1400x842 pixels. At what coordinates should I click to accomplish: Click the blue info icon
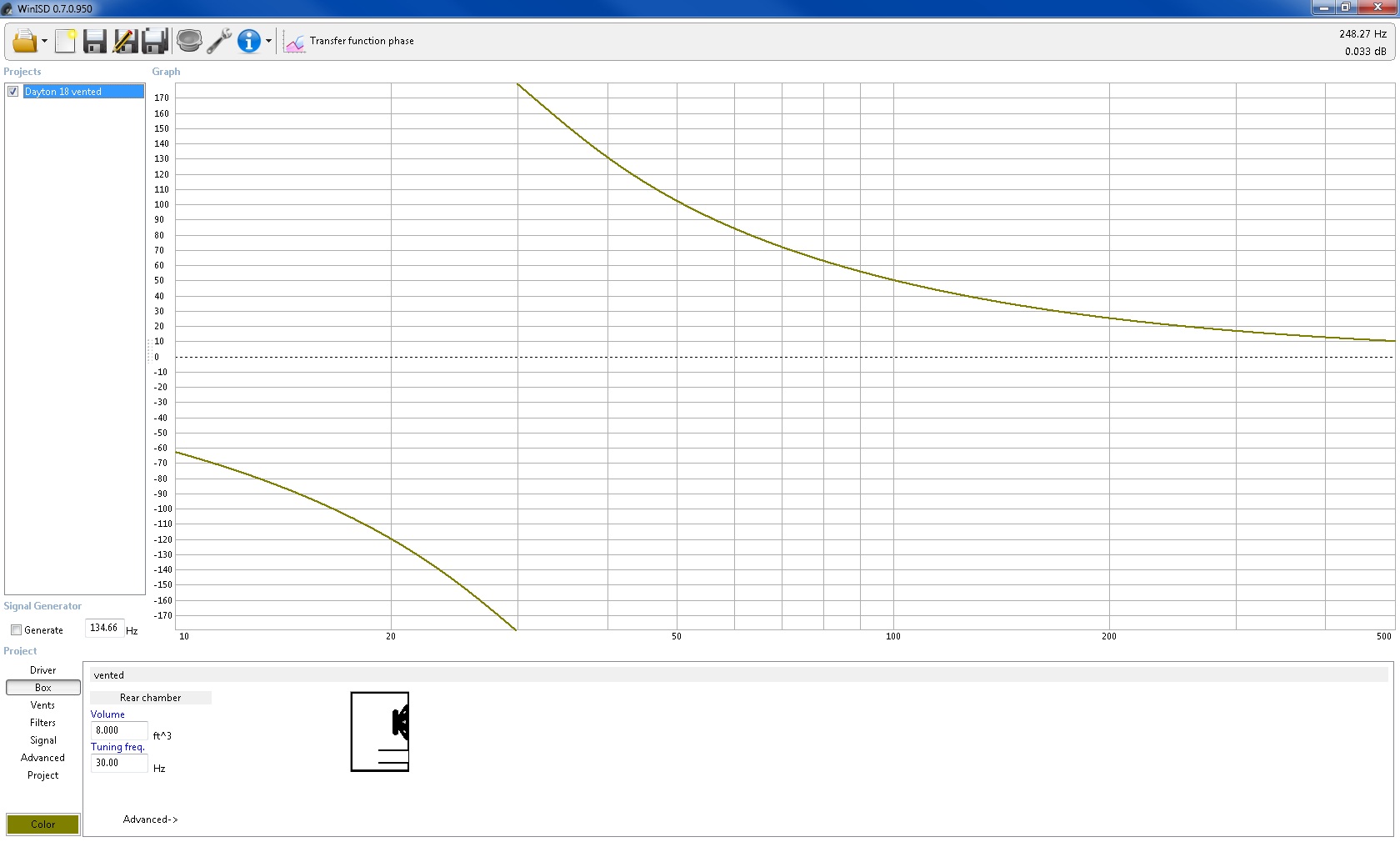249,41
